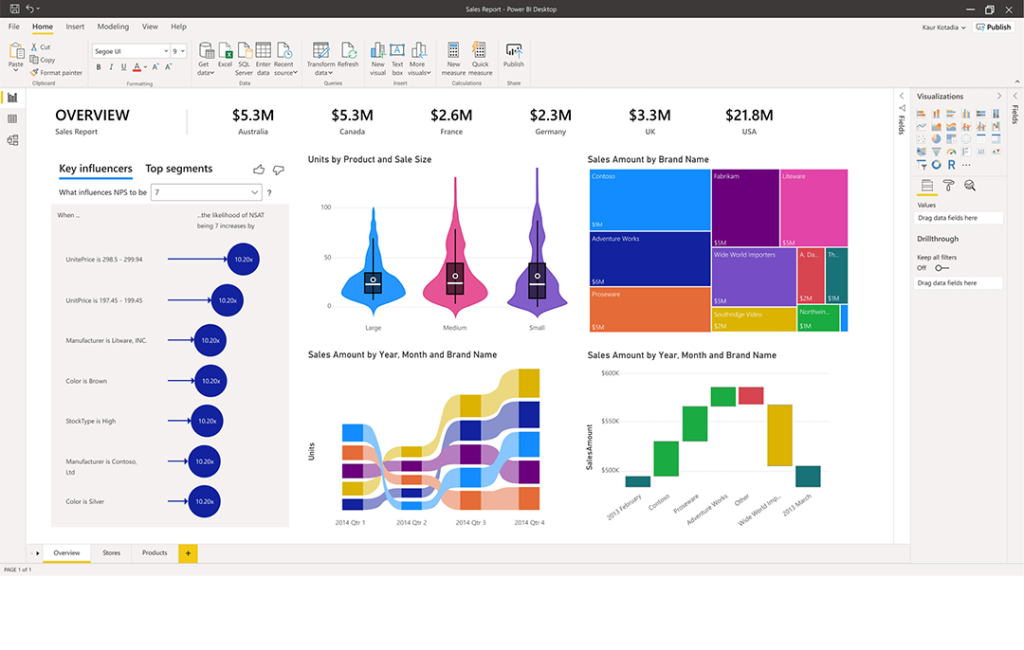Click the question mark help next to NPS
The width and height of the screenshot is (1024, 650).
pyautogui.click(x=269, y=193)
